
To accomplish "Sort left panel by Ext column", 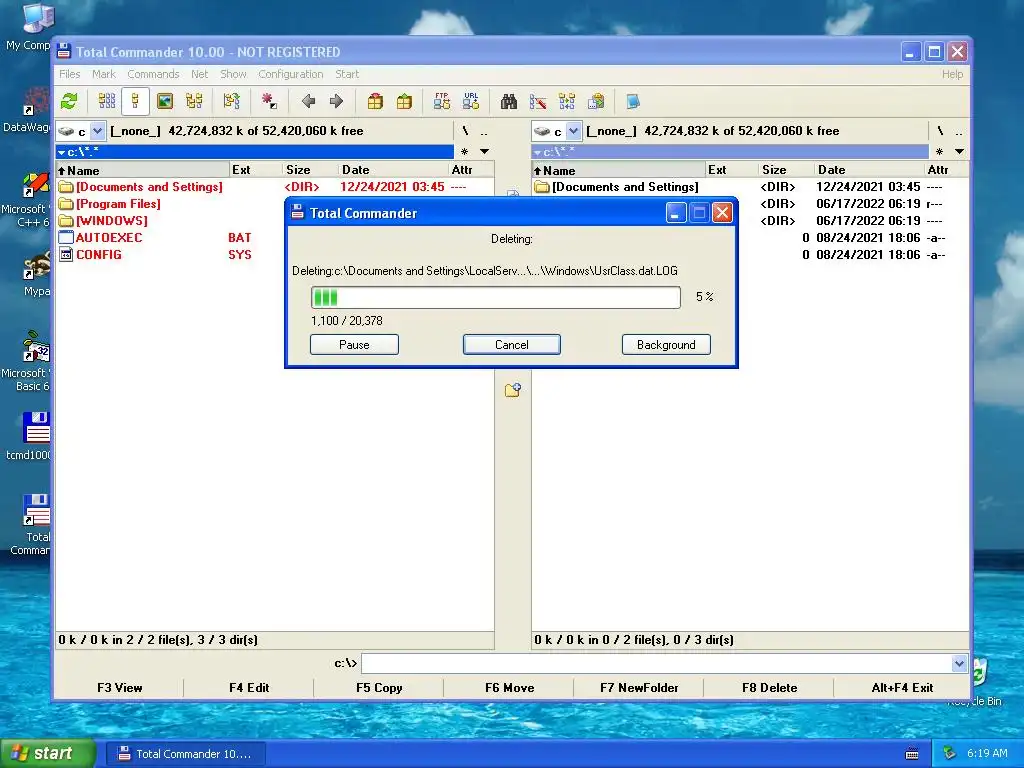I will point(256,170).
